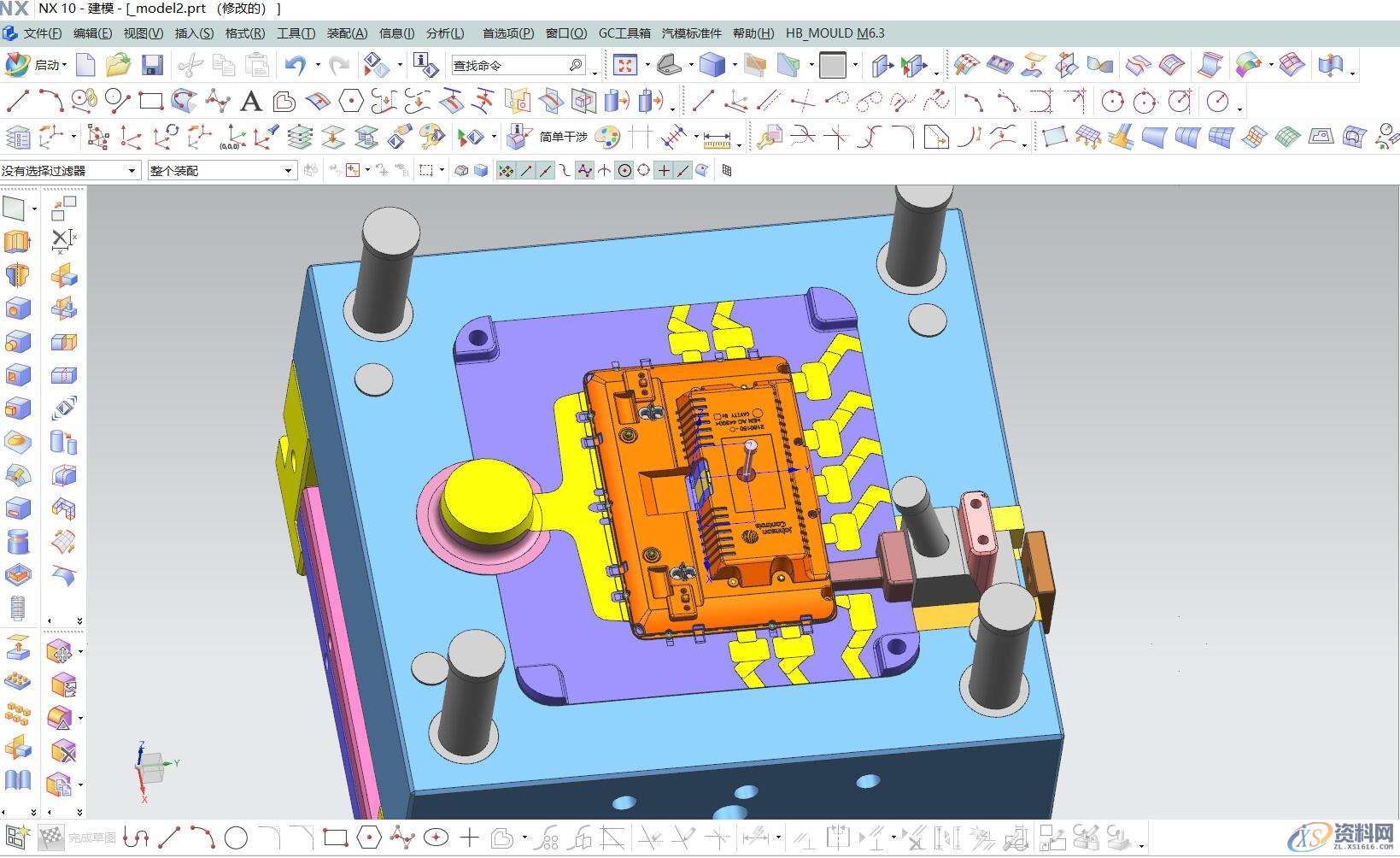Viewport: 1400px width, 858px height.
Task: Click the color palette edit display icon
Action: pyautogui.click(x=607, y=137)
